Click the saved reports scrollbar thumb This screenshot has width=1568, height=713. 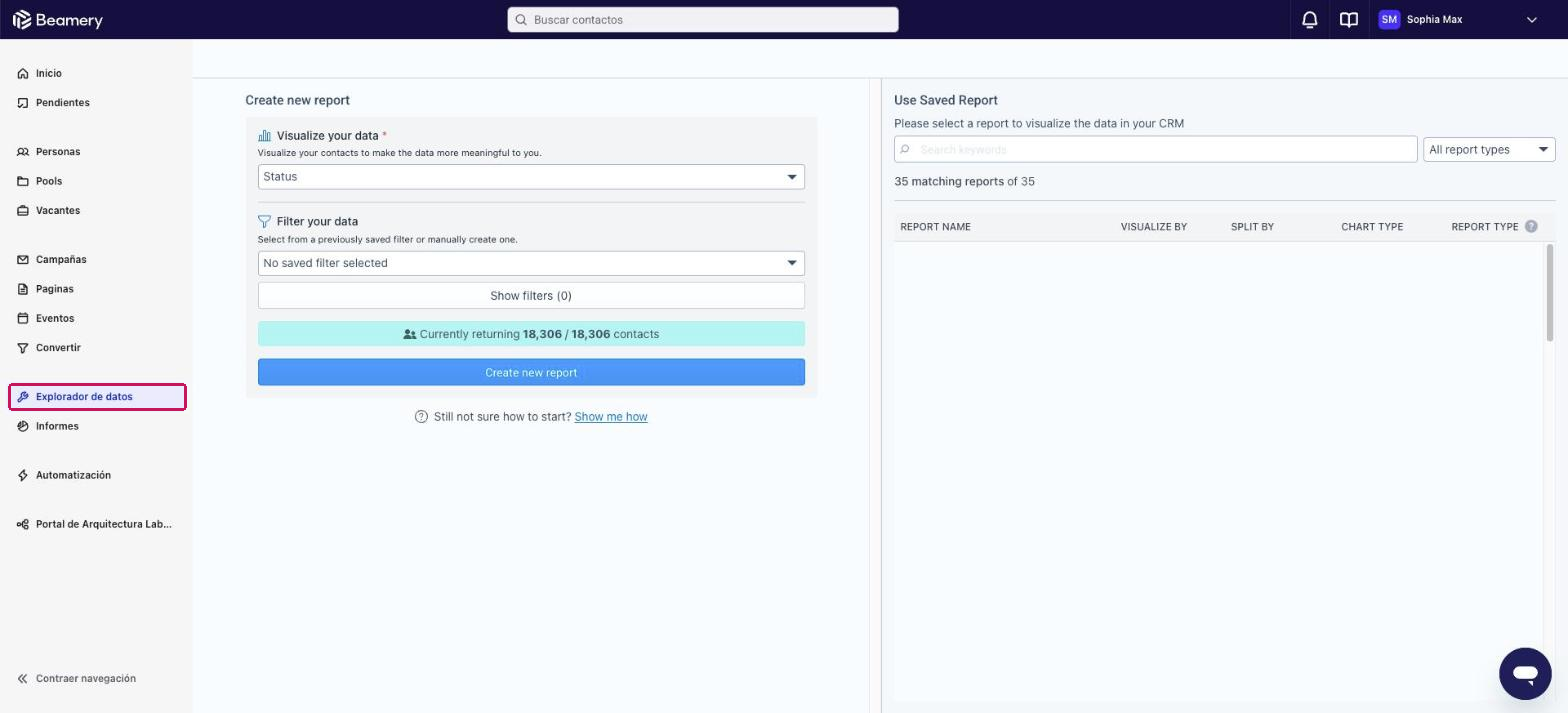[1550, 293]
